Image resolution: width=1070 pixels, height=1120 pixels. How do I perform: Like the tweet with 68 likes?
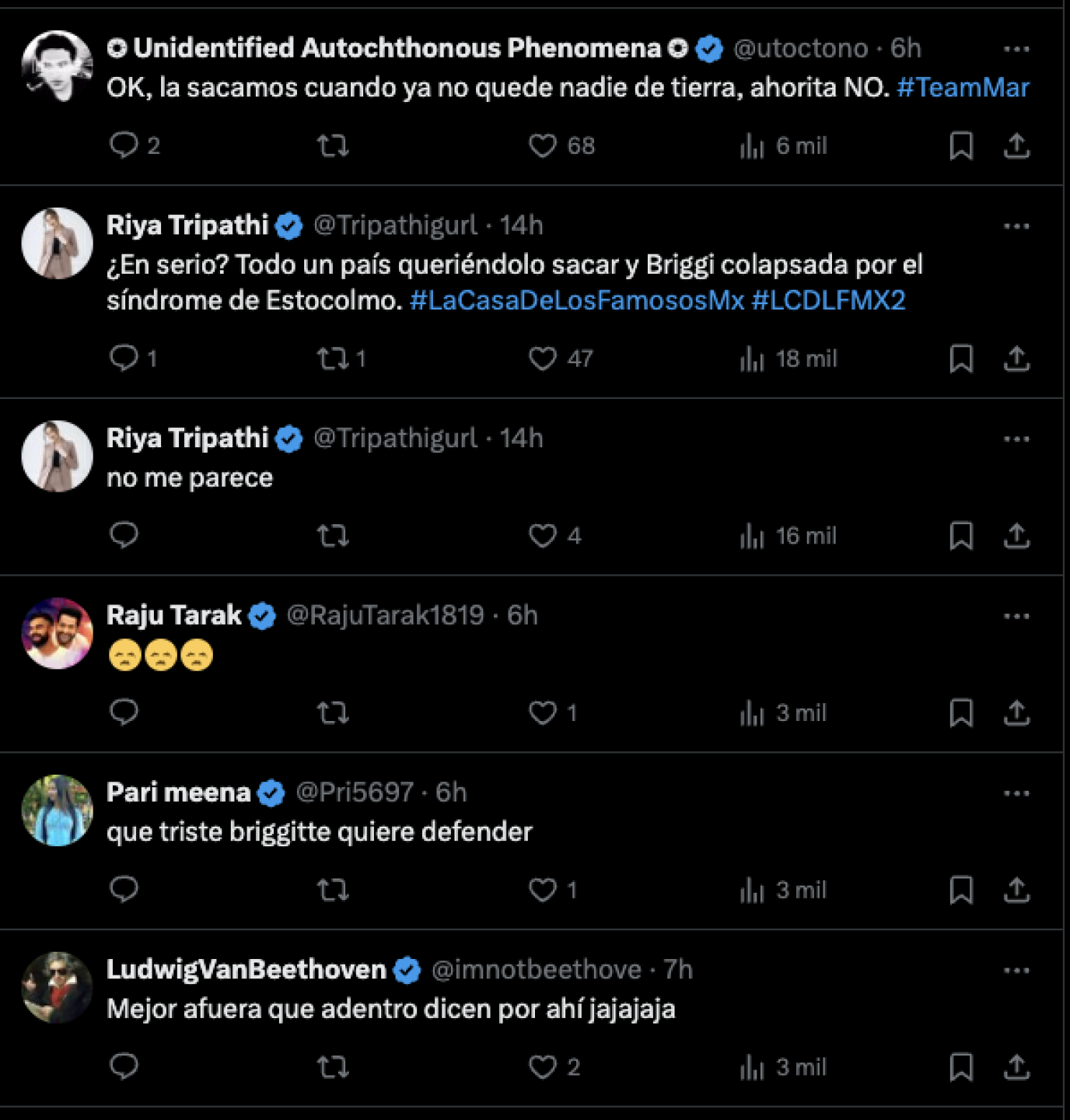[543, 145]
